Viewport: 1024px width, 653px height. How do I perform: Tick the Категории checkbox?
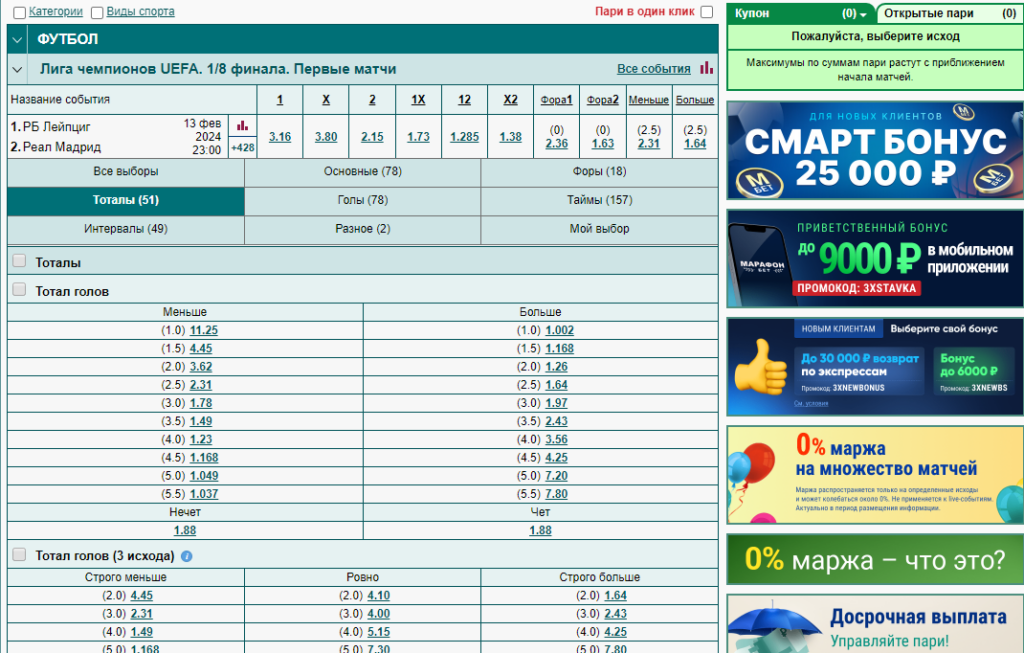[20, 12]
